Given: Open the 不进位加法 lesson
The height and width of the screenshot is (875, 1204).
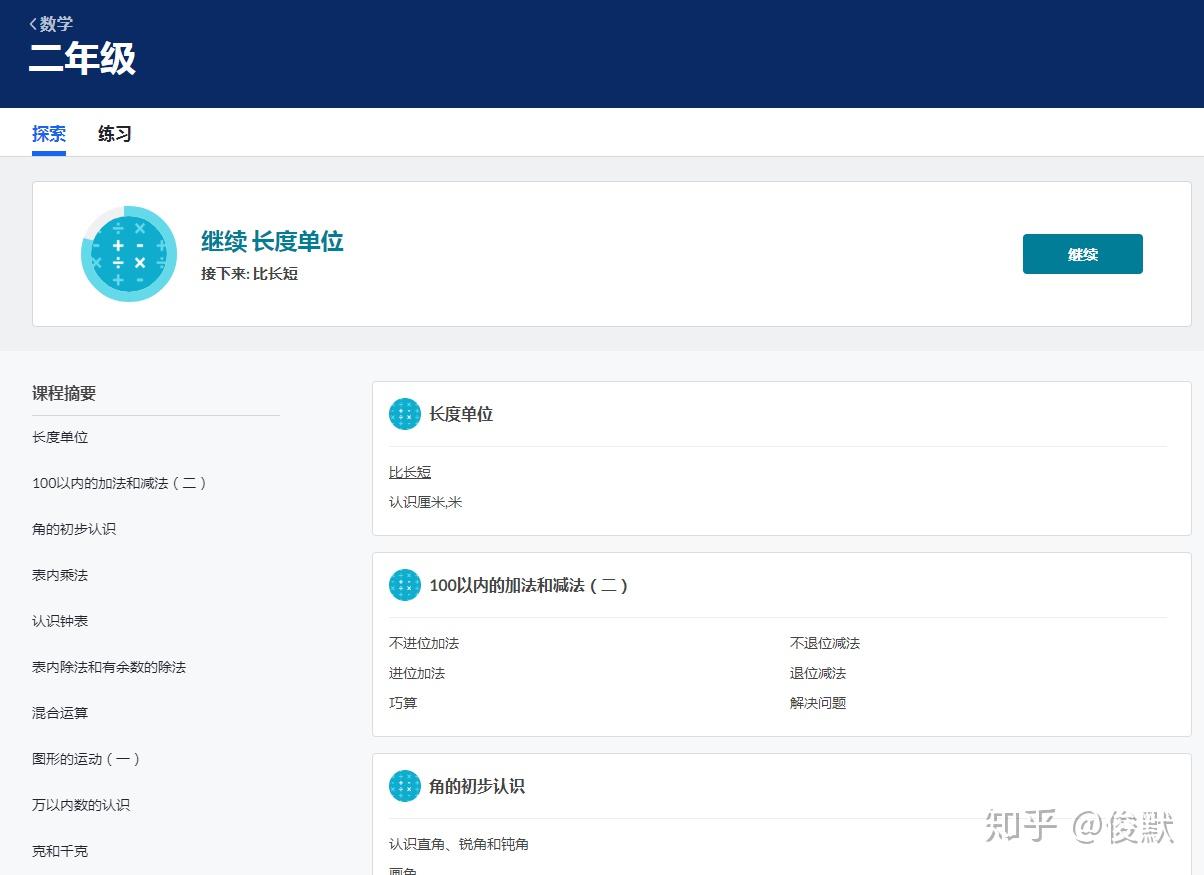Looking at the screenshot, I should click(424, 643).
